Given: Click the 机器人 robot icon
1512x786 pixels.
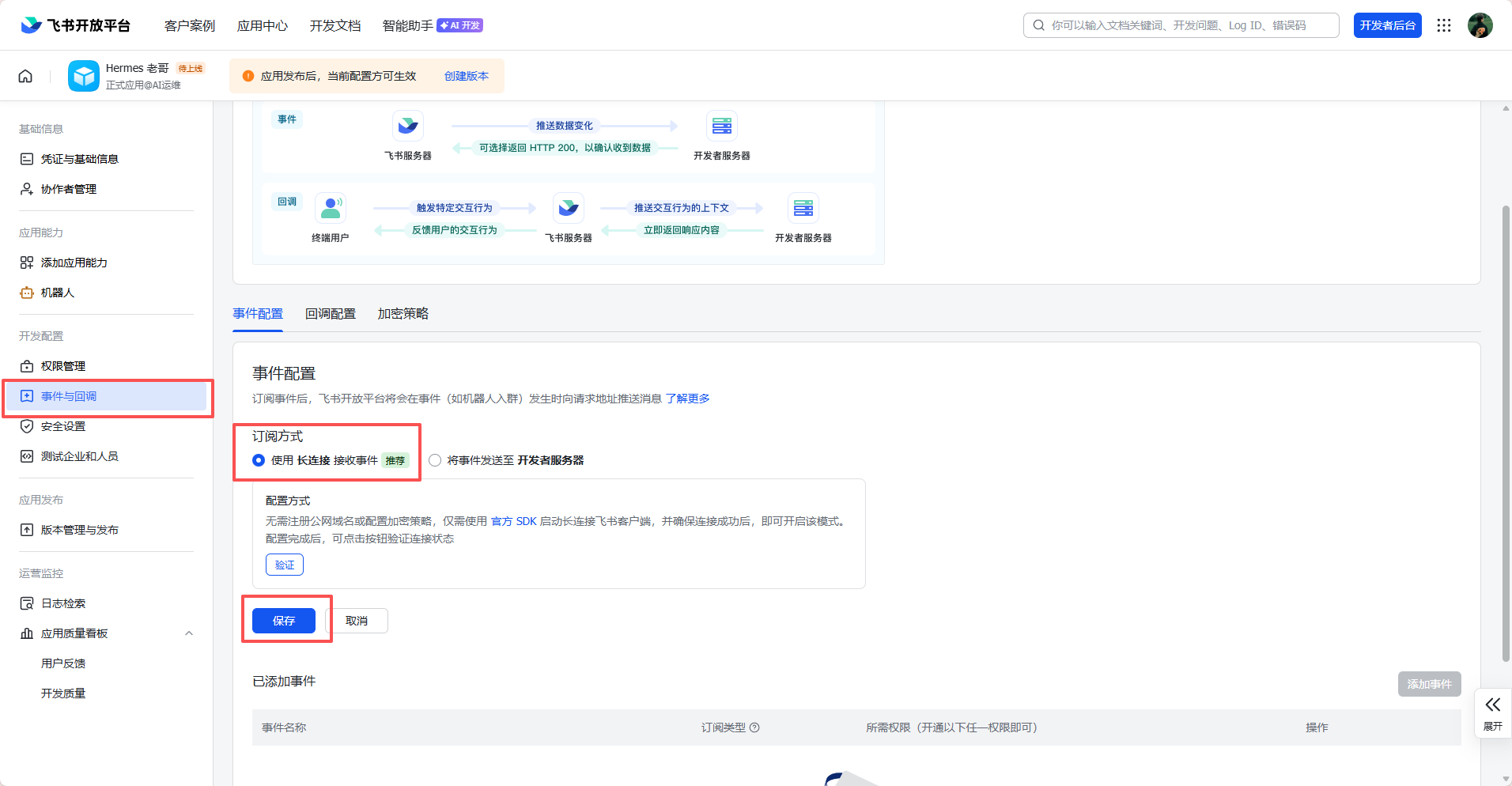Looking at the screenshot, I should click(27, 293).
